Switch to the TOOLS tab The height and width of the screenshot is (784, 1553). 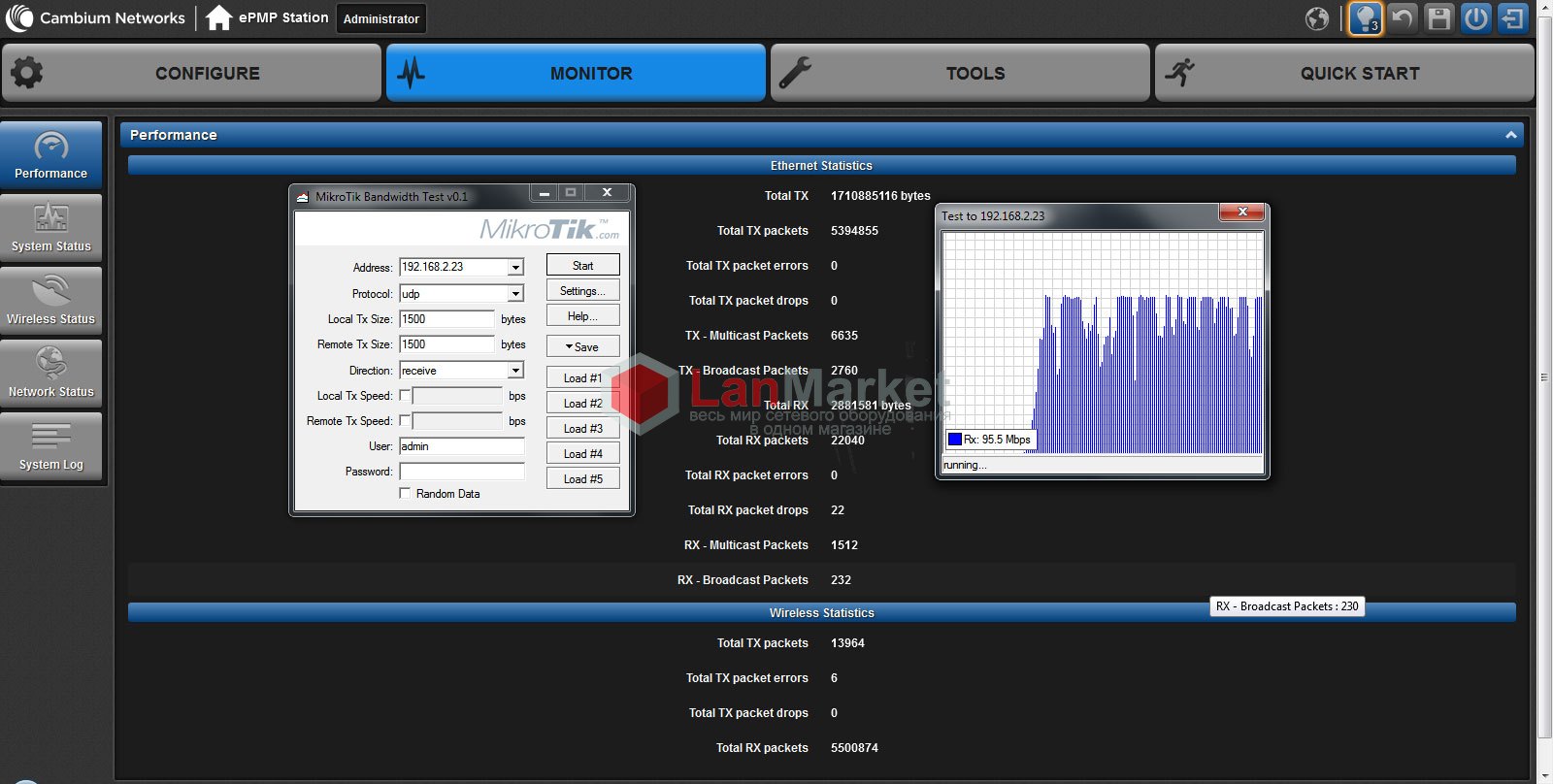[960, 73]
